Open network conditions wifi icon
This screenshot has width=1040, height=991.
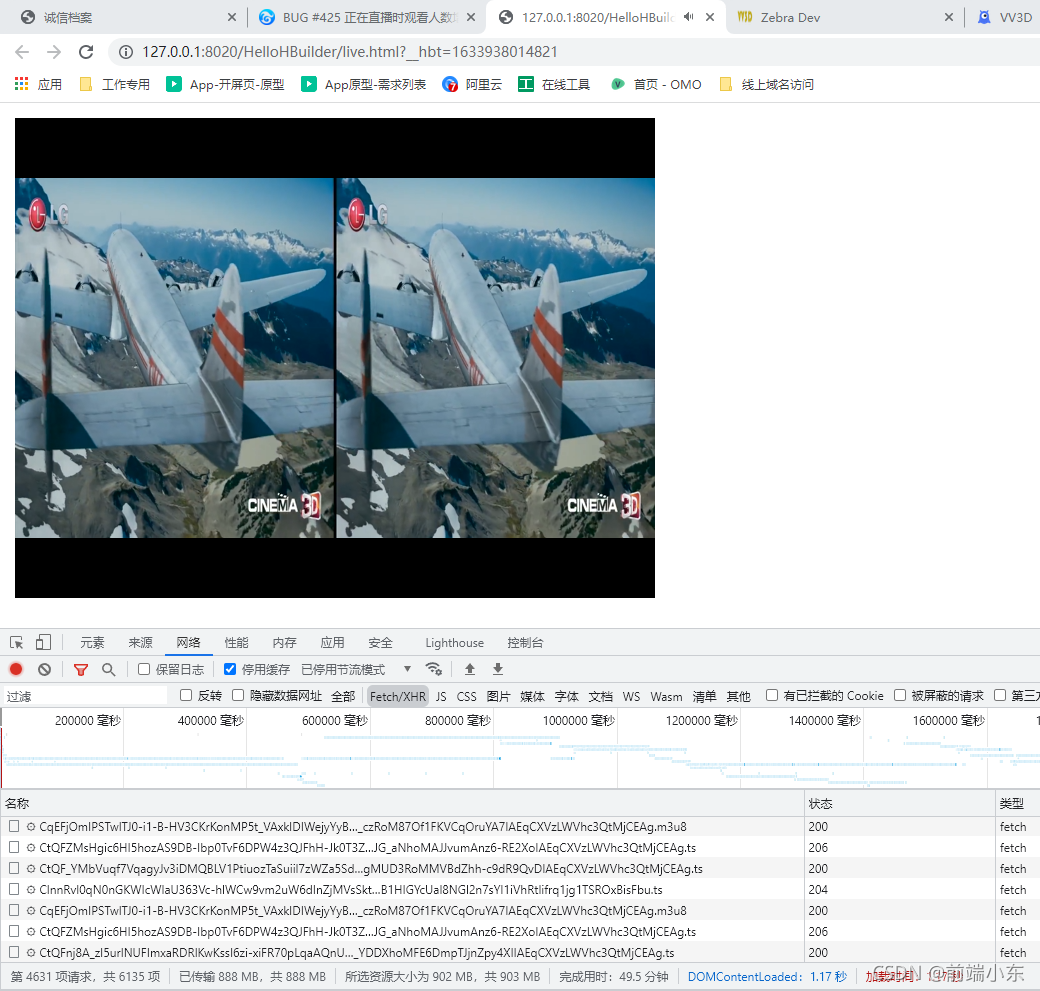click(x=434, y=669)
